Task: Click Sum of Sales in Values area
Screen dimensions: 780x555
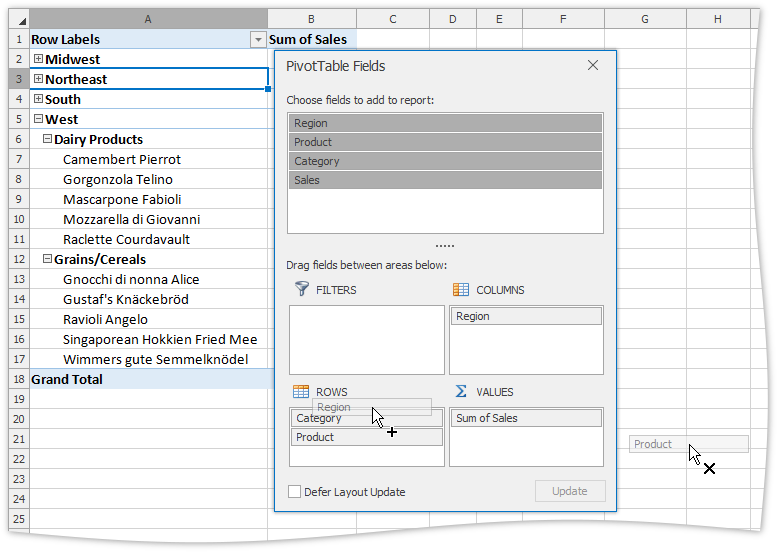Action: [x=526, y=418]
